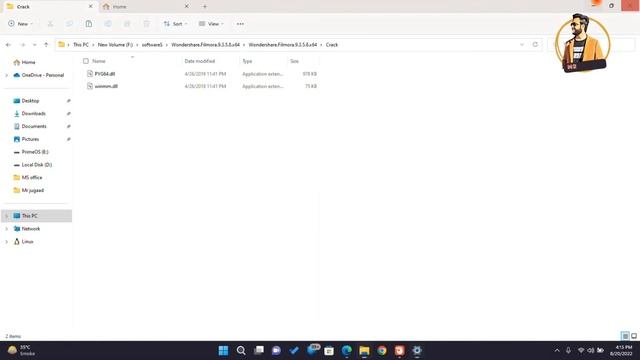Screen dimensions: 640x360
Task: Open weather widget on taskbar
Action: 21,351
